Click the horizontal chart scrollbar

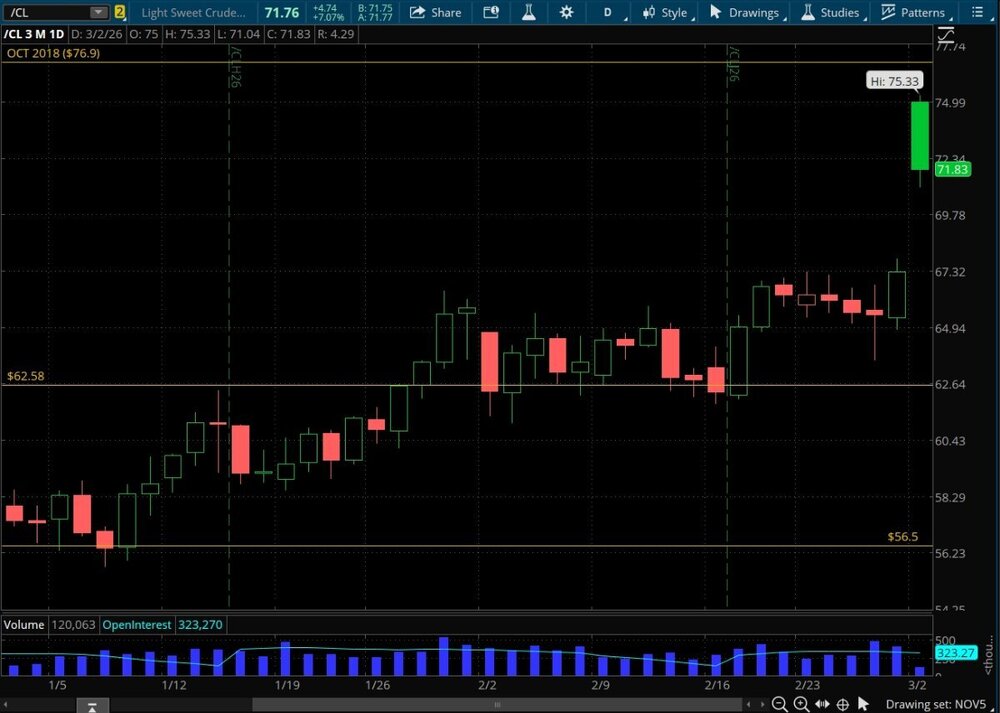point(500,705)
